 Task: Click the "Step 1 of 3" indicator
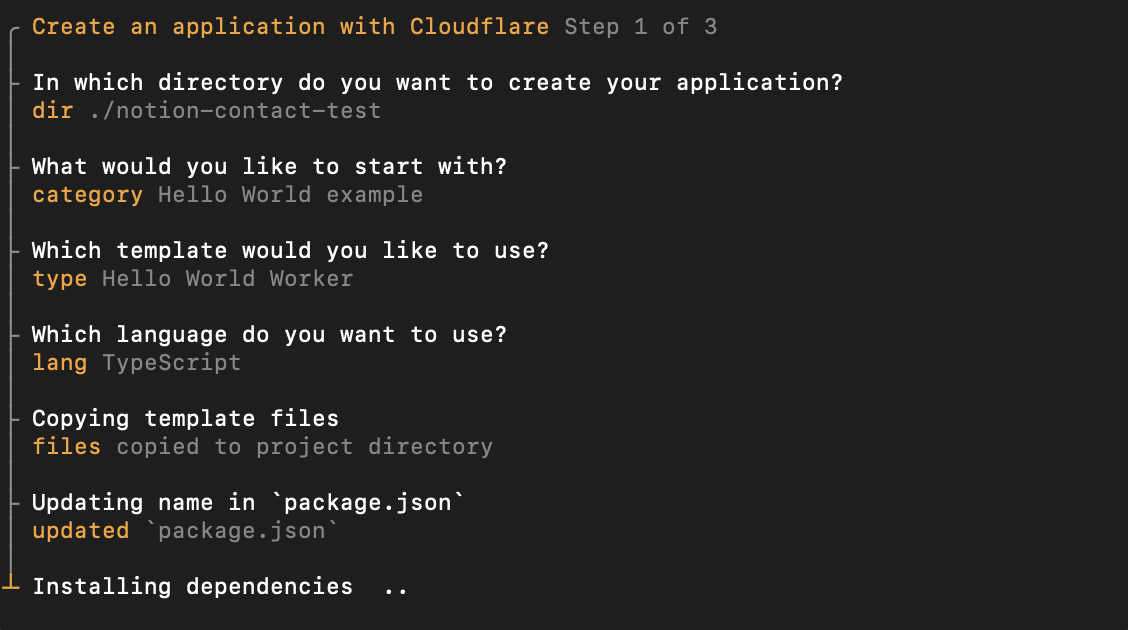click(640, 27)
